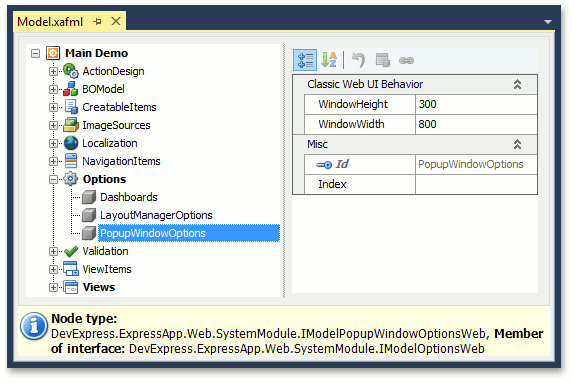The width and height of the screenshot is (574, 383).
Task: Expand the NavigationItems node
Action: click(x=53, y=161)
